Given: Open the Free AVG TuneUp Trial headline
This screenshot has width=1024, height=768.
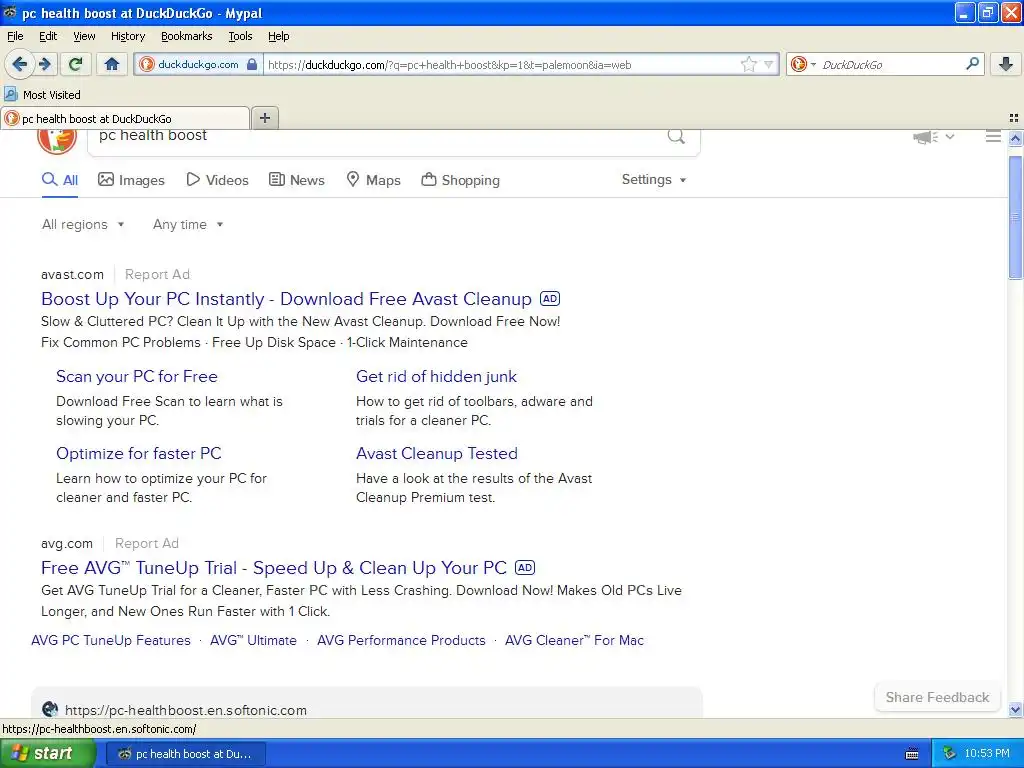Looking at the screenshot, I should point(274,568).
